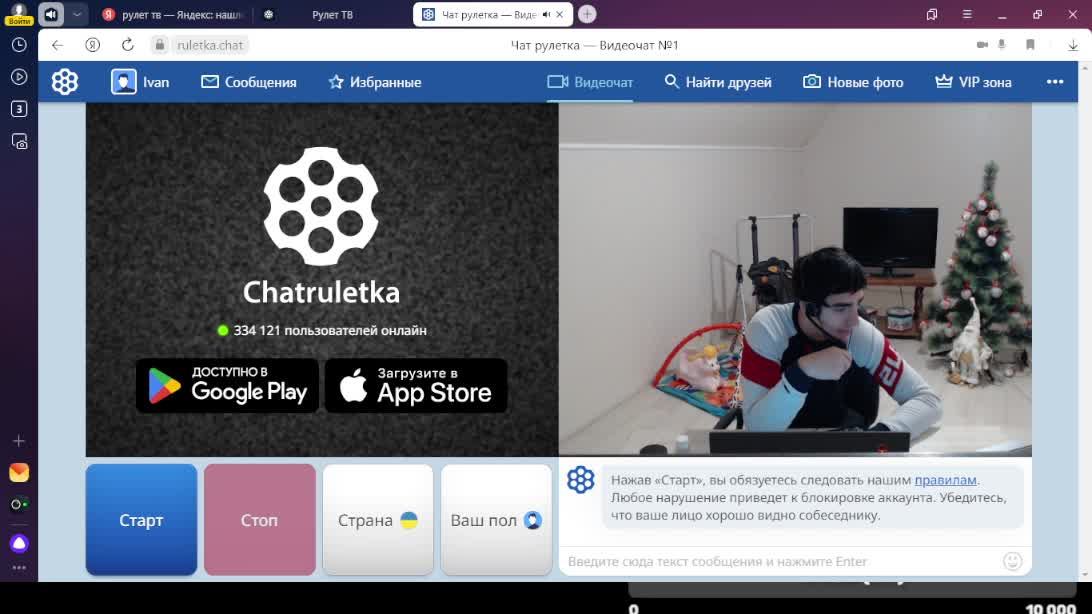
Task: Open Найти друзей search
Action: [718, 82]
